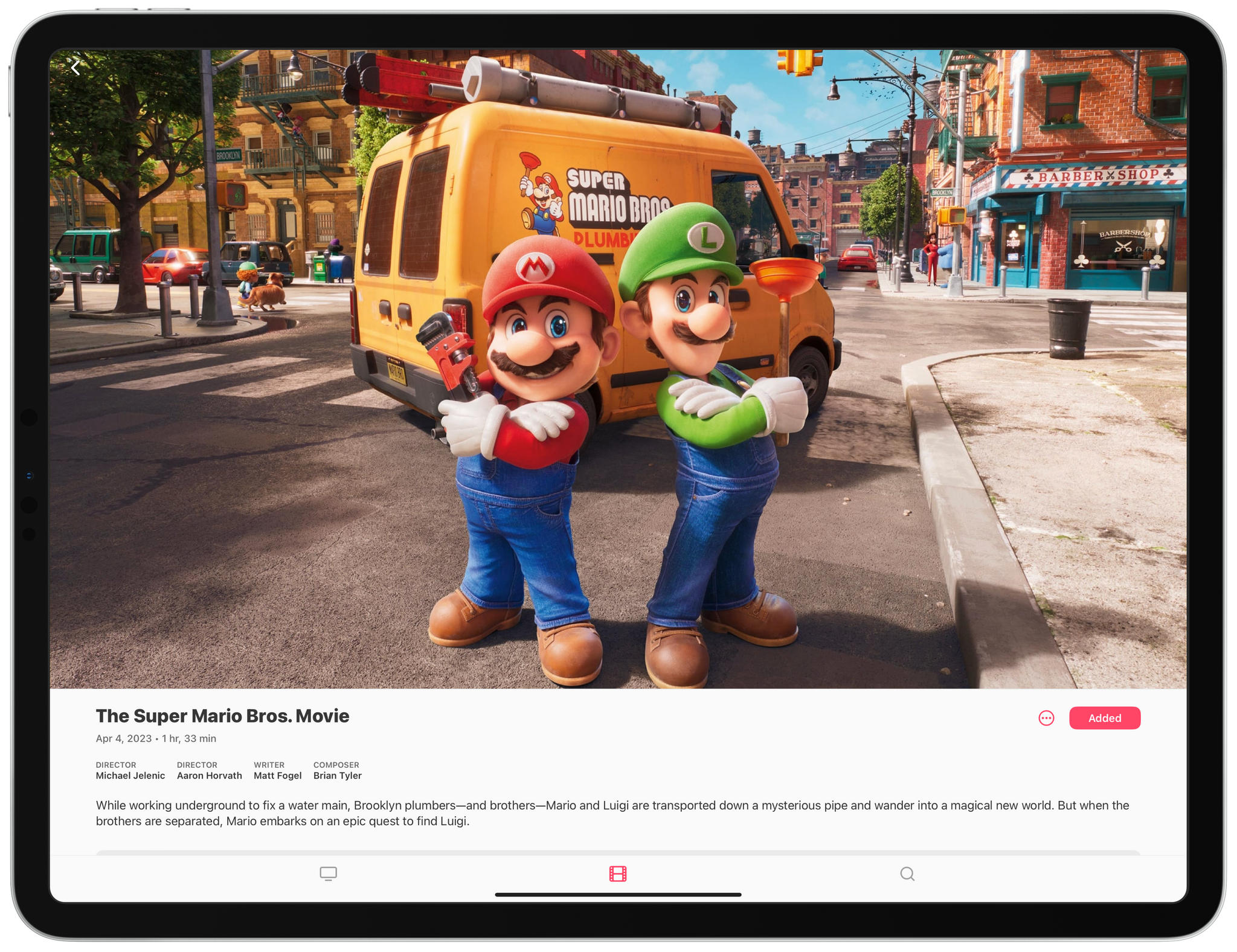Tap the Apr 4, 2023 runtime line
The height and width of the screenshot is (952, 1237).
pyautogui.click(x=156, y=738)
